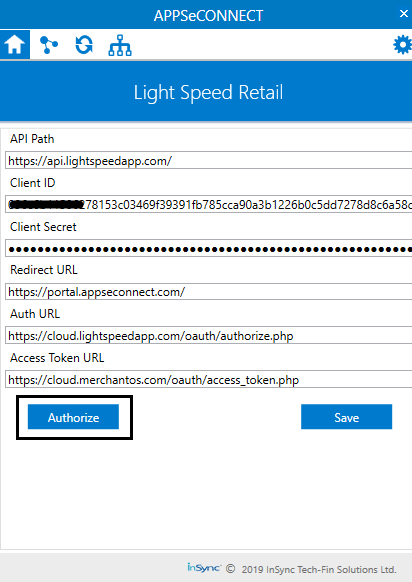Open the hierarchy network icon
Image resolution: width=412 pixels, height=582 pixels.
click(x=120, y=45)
